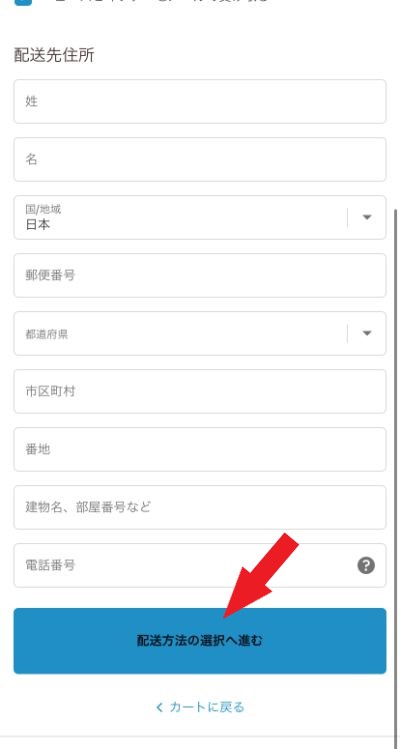
Task: Click the cut-off label next to top checkbox
Action: [x=160, y=1]
